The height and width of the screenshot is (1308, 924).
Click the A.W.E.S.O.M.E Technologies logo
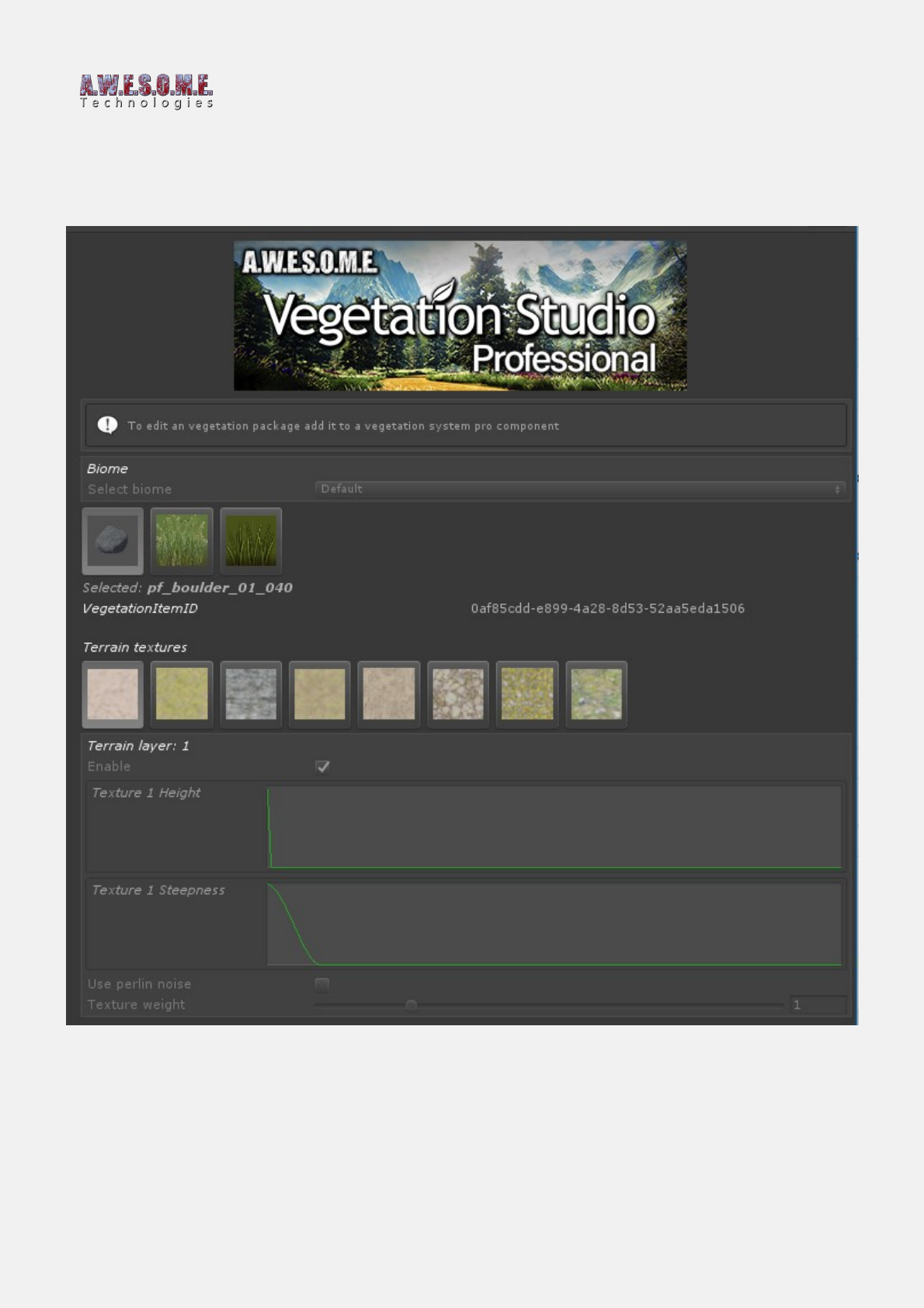(x=146, y=92)
